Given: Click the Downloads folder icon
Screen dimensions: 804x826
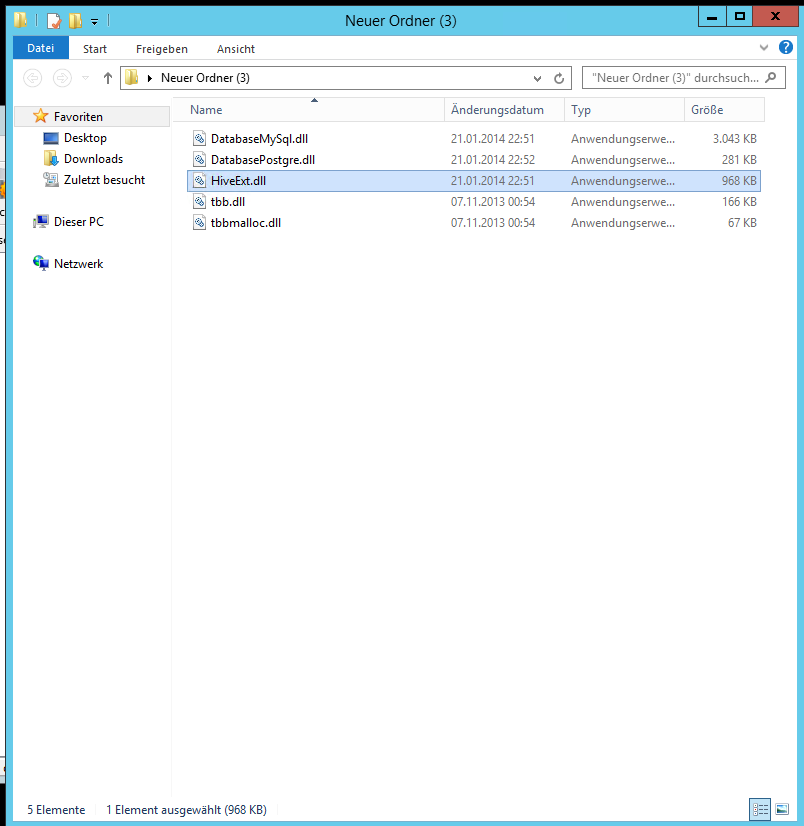Looking at the screenshot, I should (51, 158).
